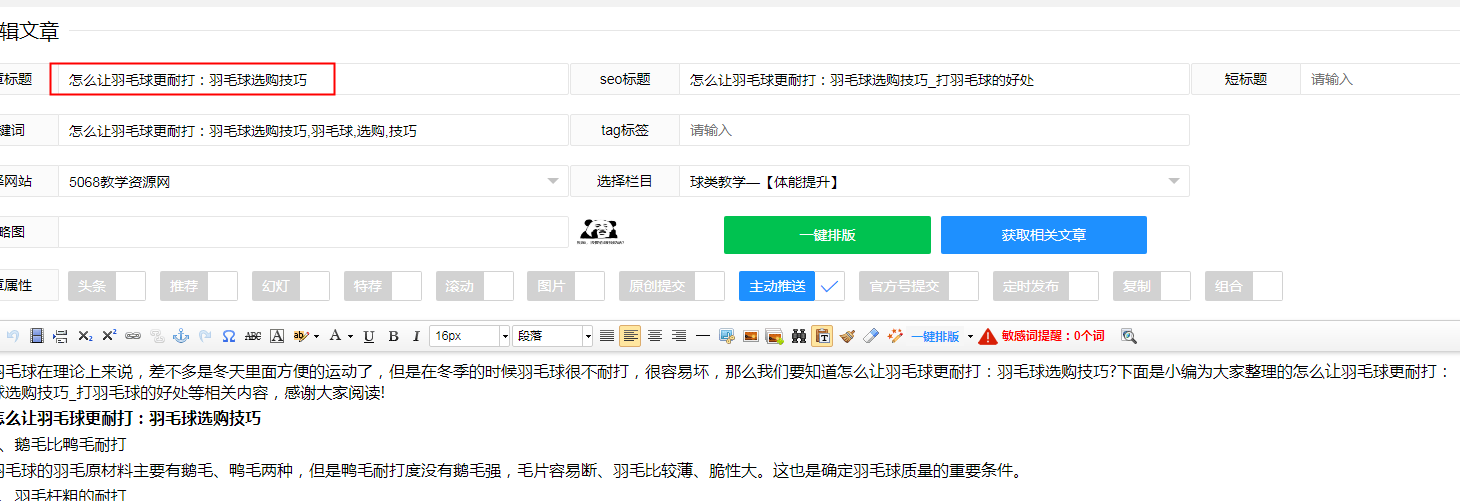Click the font color A icon
Screen dimensions: 1460x501
click(335, 336)
